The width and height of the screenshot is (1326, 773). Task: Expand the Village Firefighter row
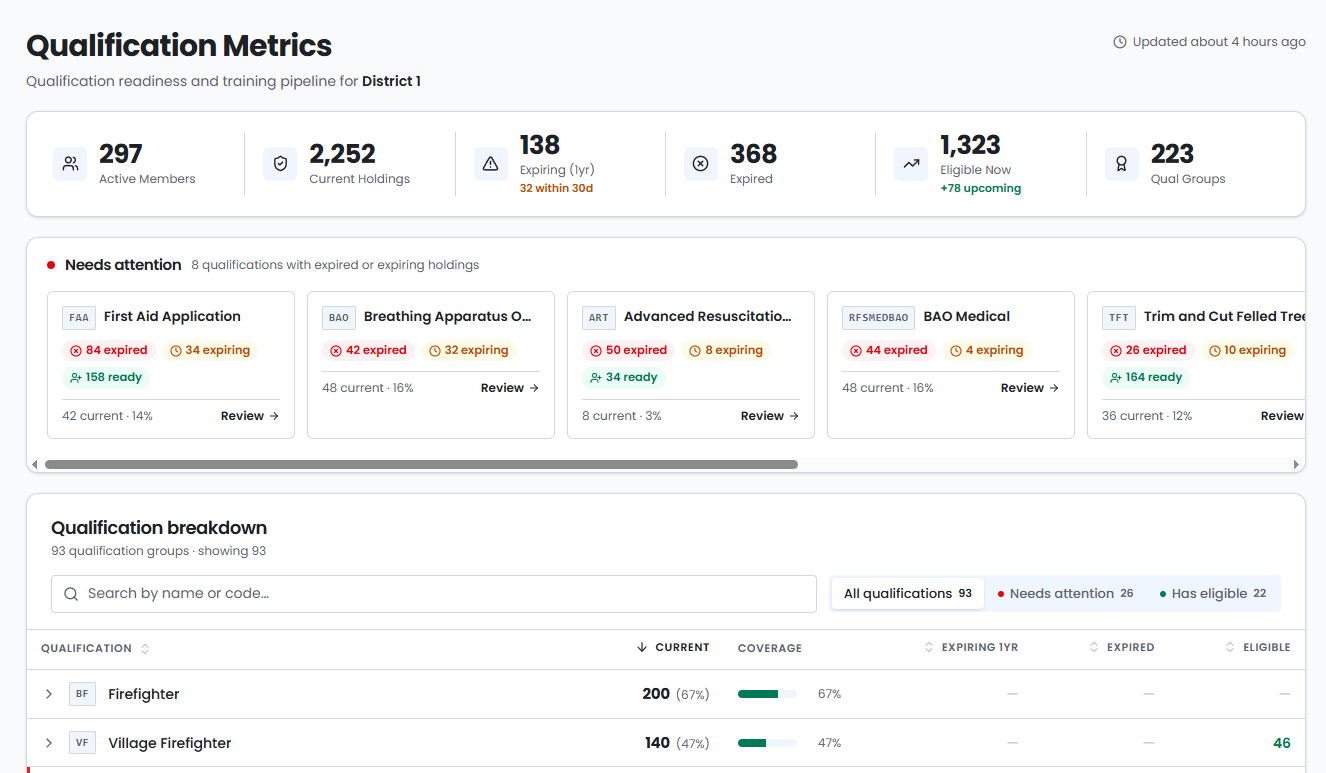(x=49, y=743)
